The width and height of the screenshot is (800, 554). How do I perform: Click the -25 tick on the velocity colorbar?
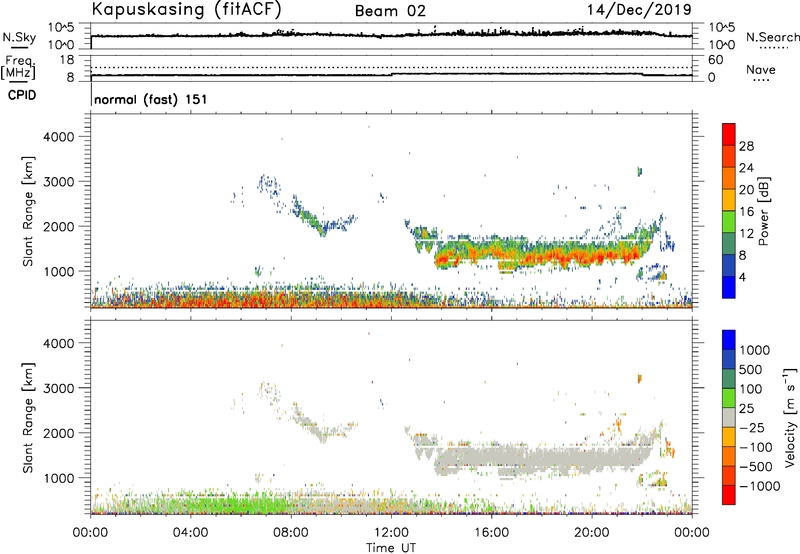(751, 427)
